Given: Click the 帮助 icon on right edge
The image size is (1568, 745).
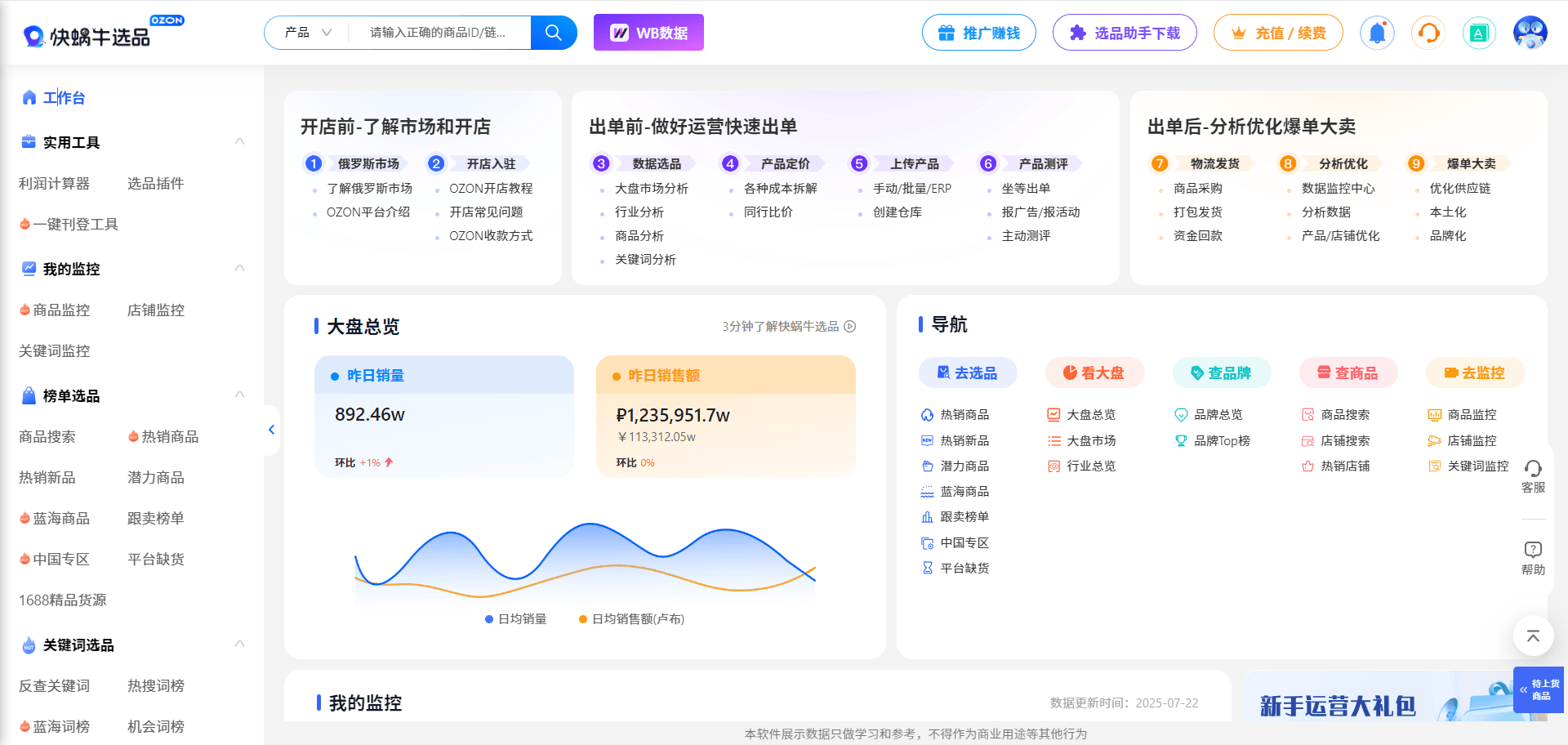Looking at the screenshot, I should [x=1534, y=554].
